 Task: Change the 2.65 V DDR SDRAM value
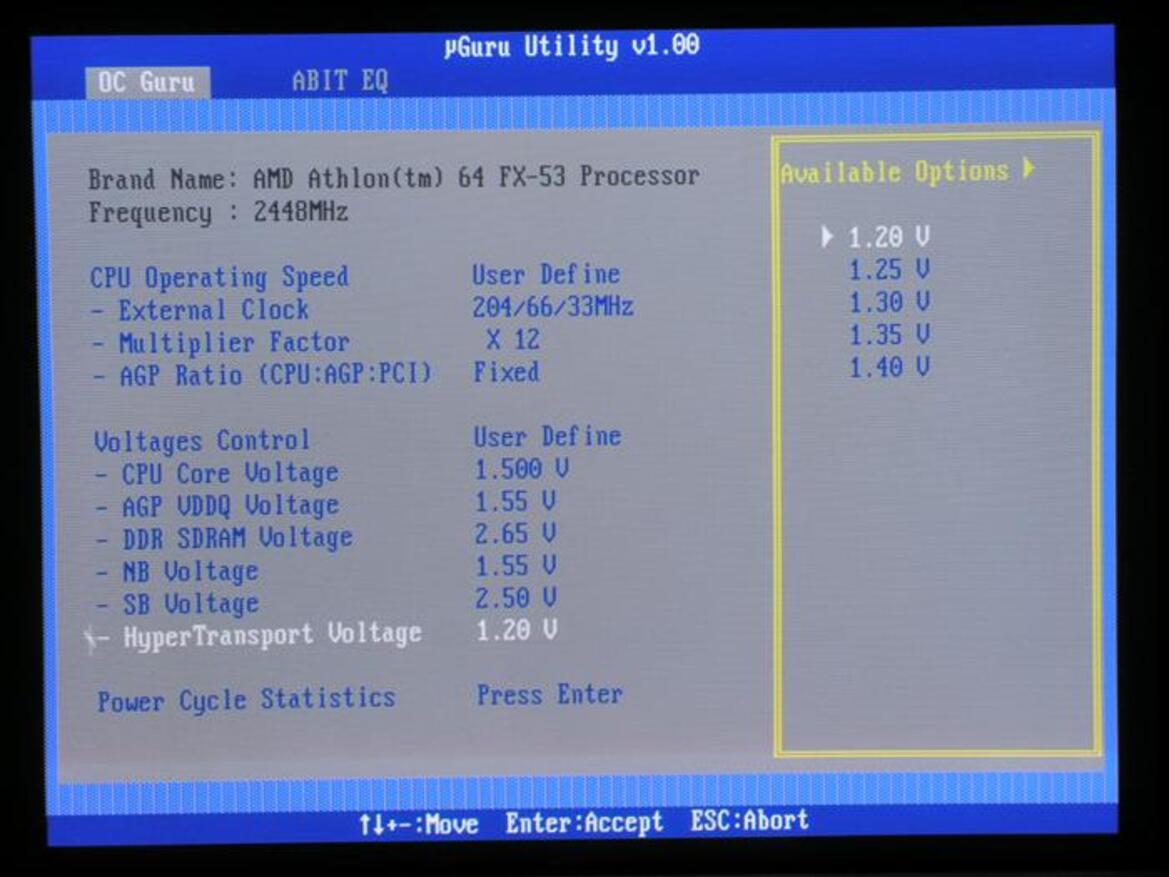(x=515, y=533)
